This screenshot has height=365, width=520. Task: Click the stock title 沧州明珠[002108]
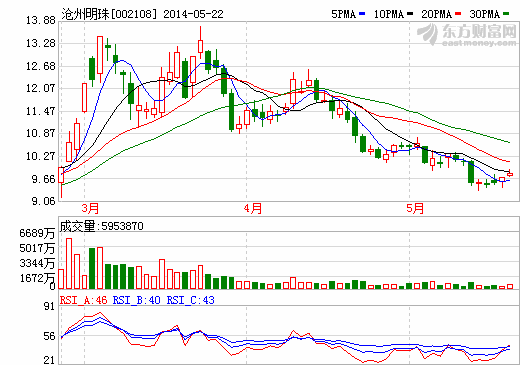tap(109, 14)
